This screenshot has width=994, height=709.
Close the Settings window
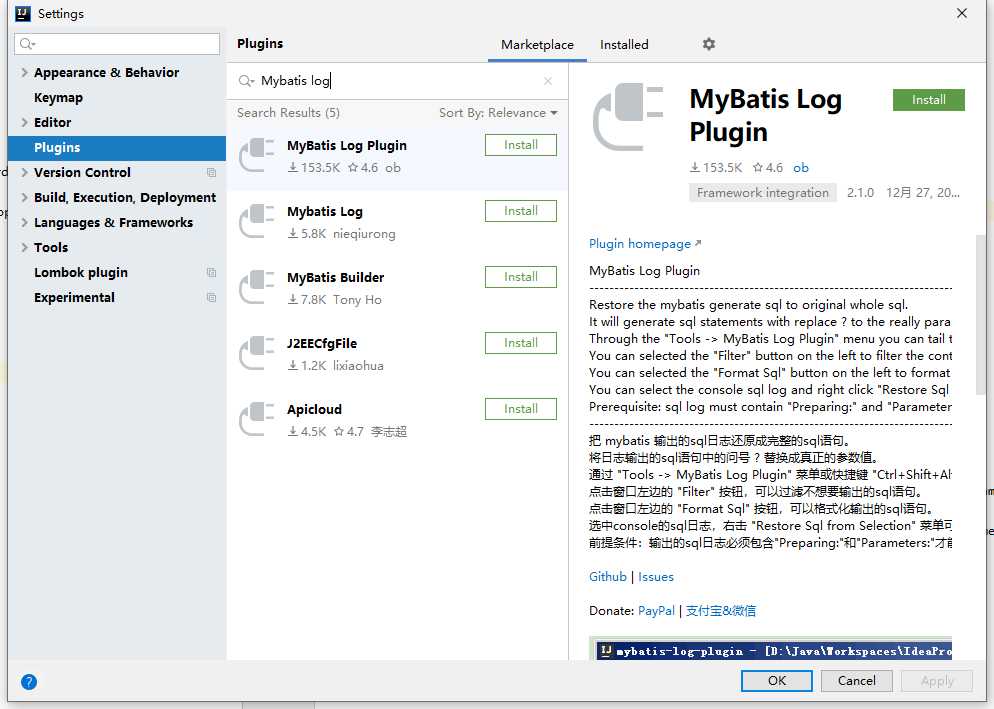pyautogui.click(x=962, y=13)
